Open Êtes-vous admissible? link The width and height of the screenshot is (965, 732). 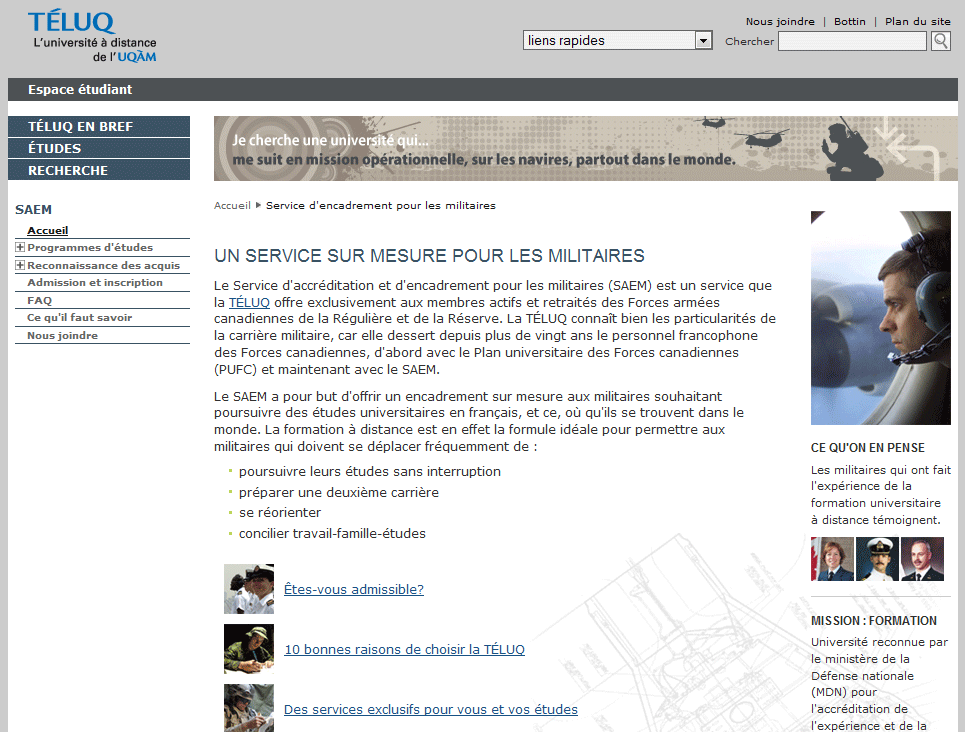coord(354,589)
